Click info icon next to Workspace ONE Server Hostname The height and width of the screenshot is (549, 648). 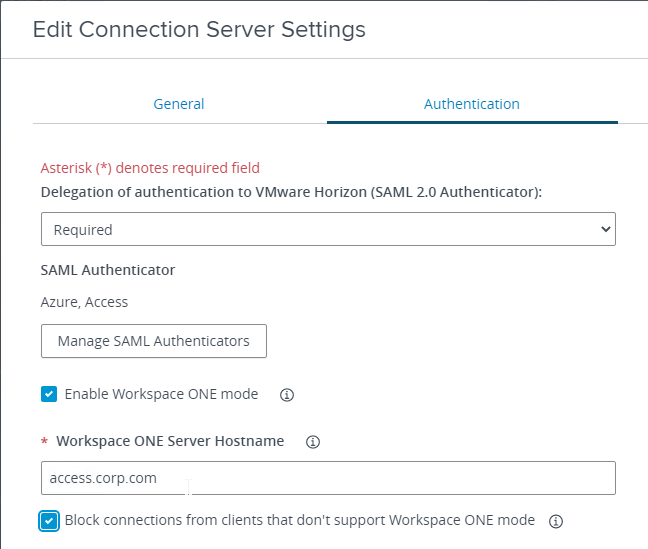(x=312, y=442)
